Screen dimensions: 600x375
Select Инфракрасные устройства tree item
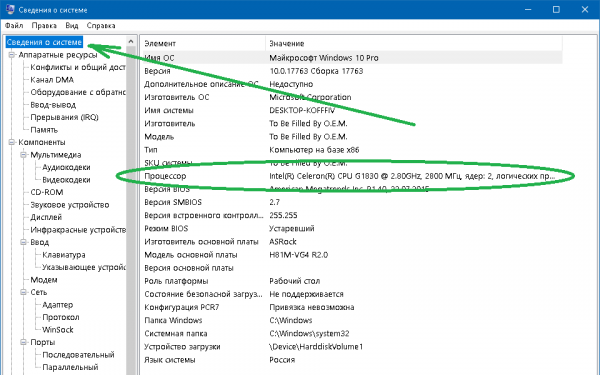78,230
